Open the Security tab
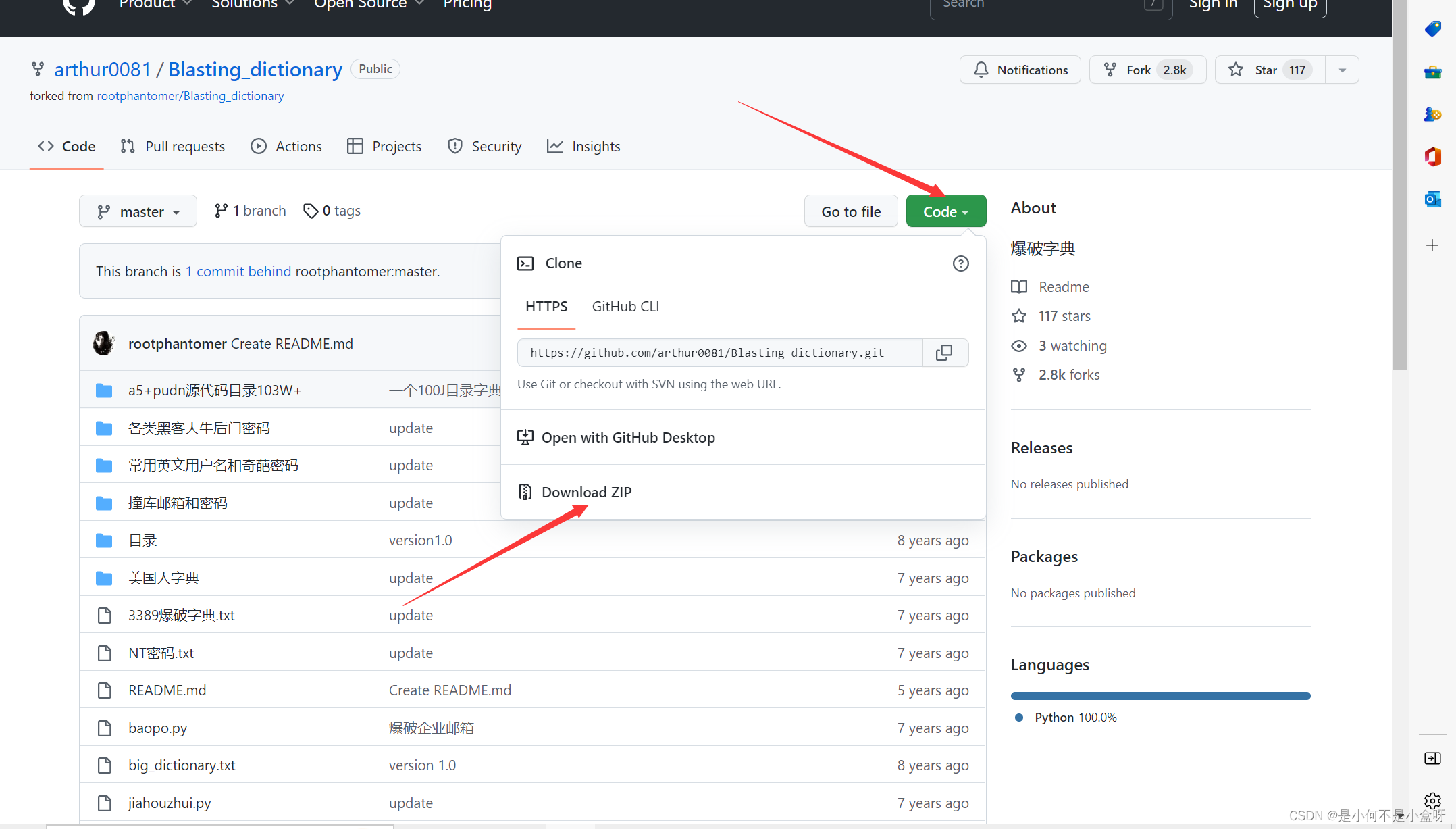This screenshot has width=1456, height=829. click(484, 146)
